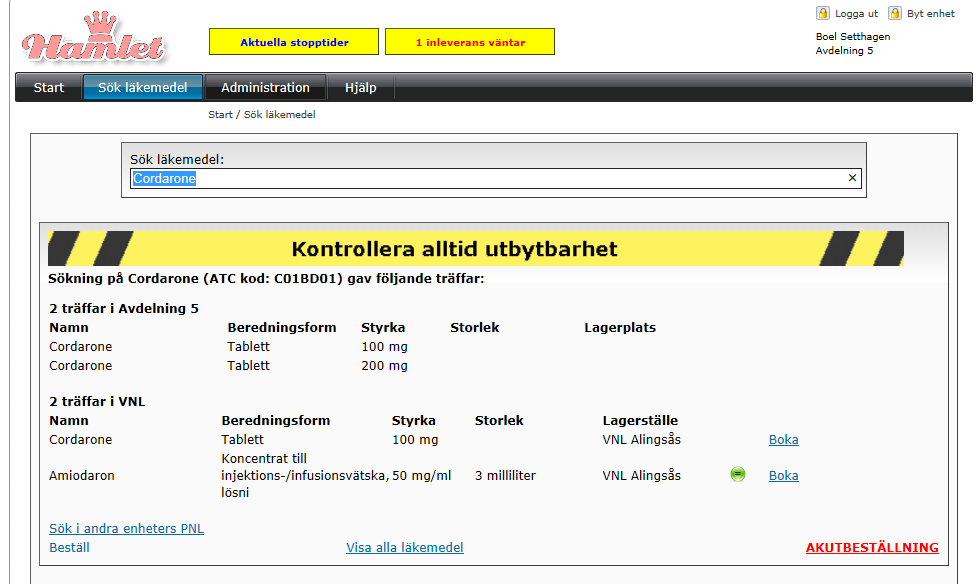The width and height of the screenshot is (977, 584).
Task: Click the Lagerställe column header
Action: (x=640, y=420)
